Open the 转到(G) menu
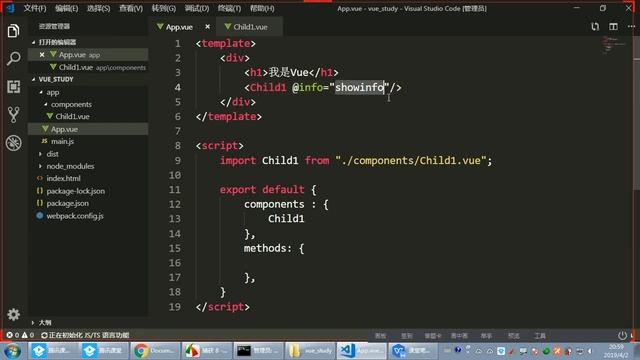This screenshot has width=640, height=360. (x=164, y=8)
